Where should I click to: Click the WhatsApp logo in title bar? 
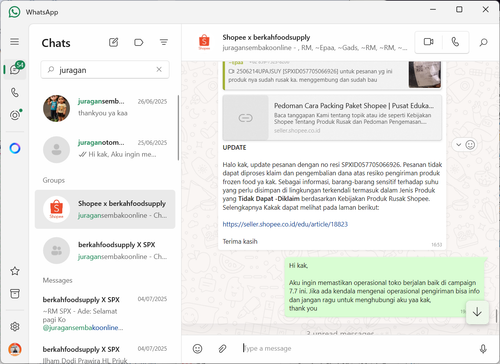14,12
